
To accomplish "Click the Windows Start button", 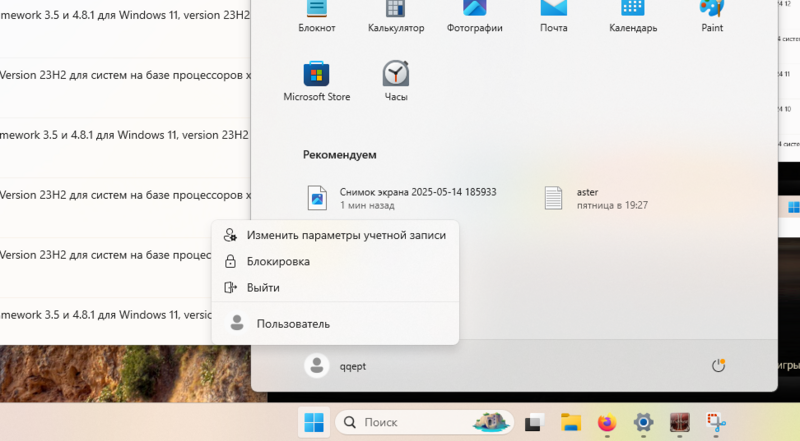I will click(x=314, y=423).
